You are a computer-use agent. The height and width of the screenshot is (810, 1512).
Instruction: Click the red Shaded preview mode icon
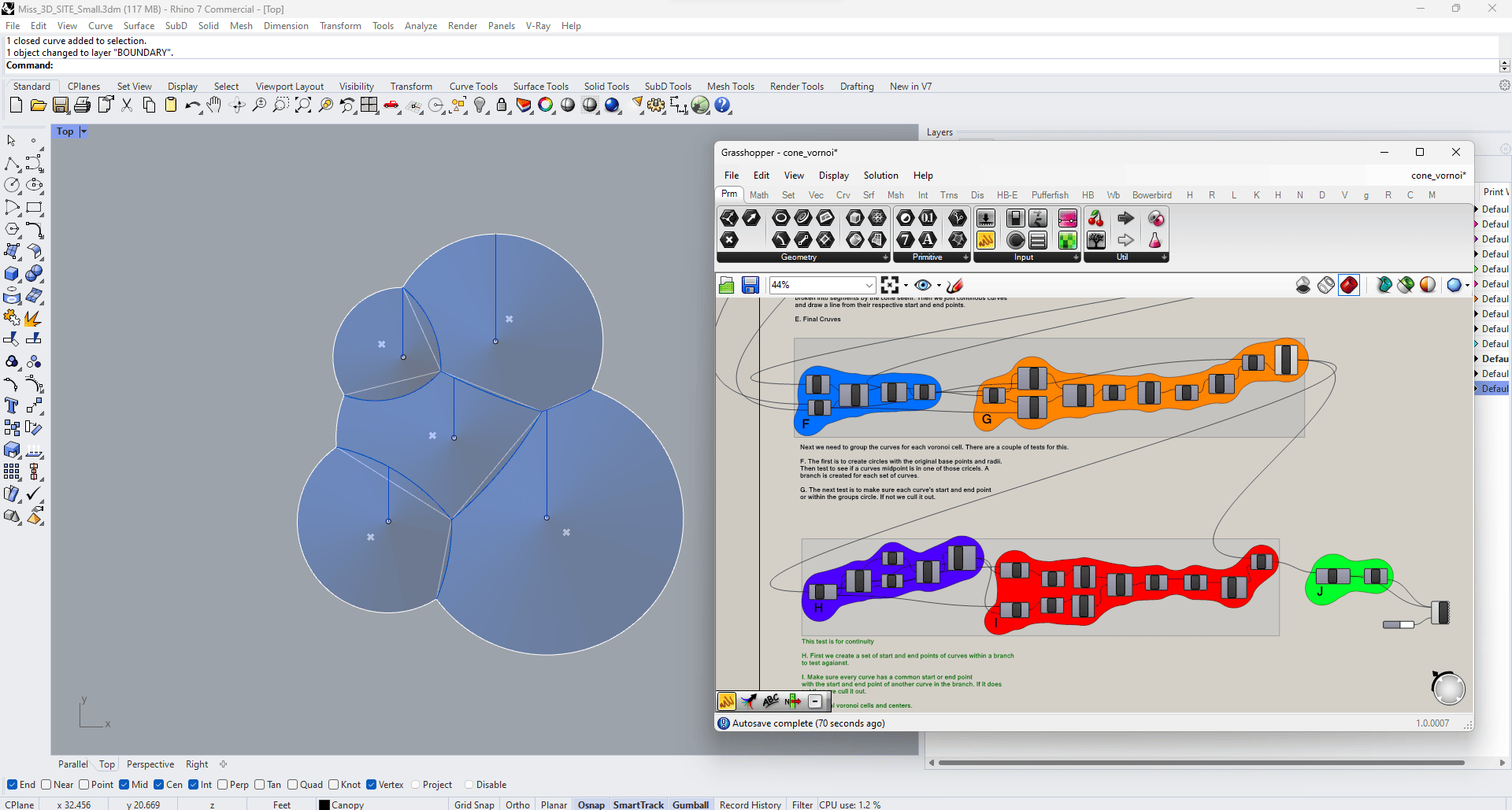(1349, 285)
